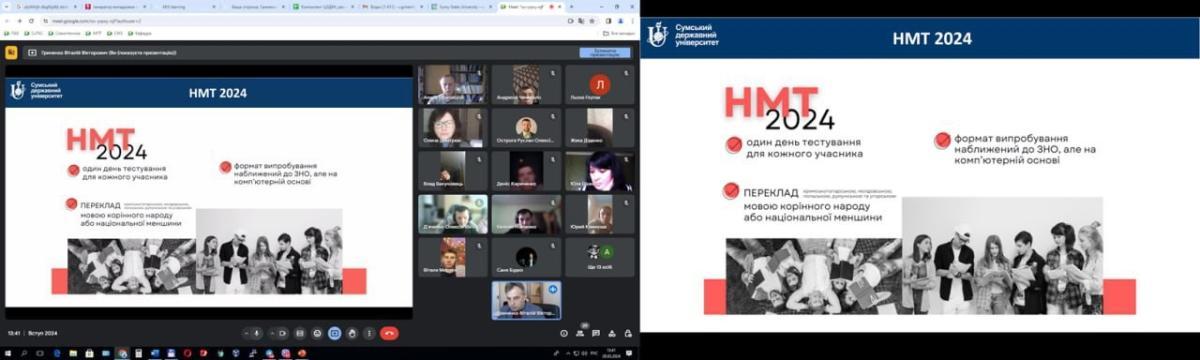
Task: Click the highlighted present screen button
Action: [x=335, y=333]
